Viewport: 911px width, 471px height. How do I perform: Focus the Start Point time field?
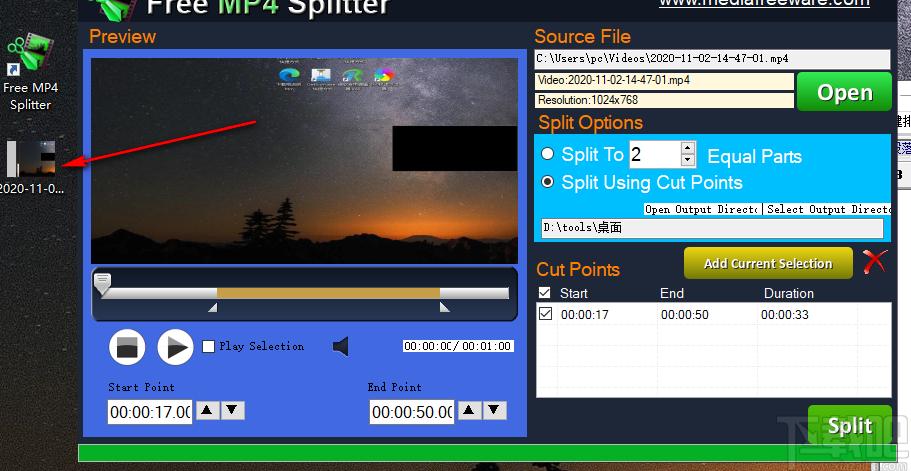tap(150, 412)
